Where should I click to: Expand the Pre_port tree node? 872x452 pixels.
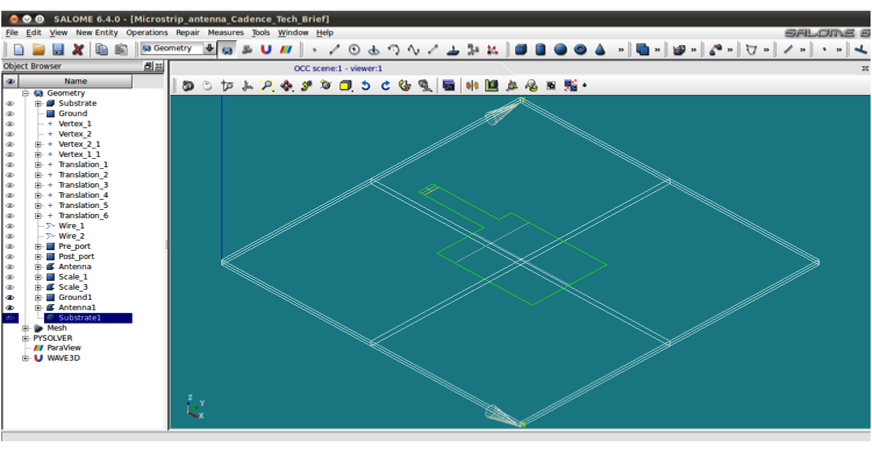pos(38,246)
